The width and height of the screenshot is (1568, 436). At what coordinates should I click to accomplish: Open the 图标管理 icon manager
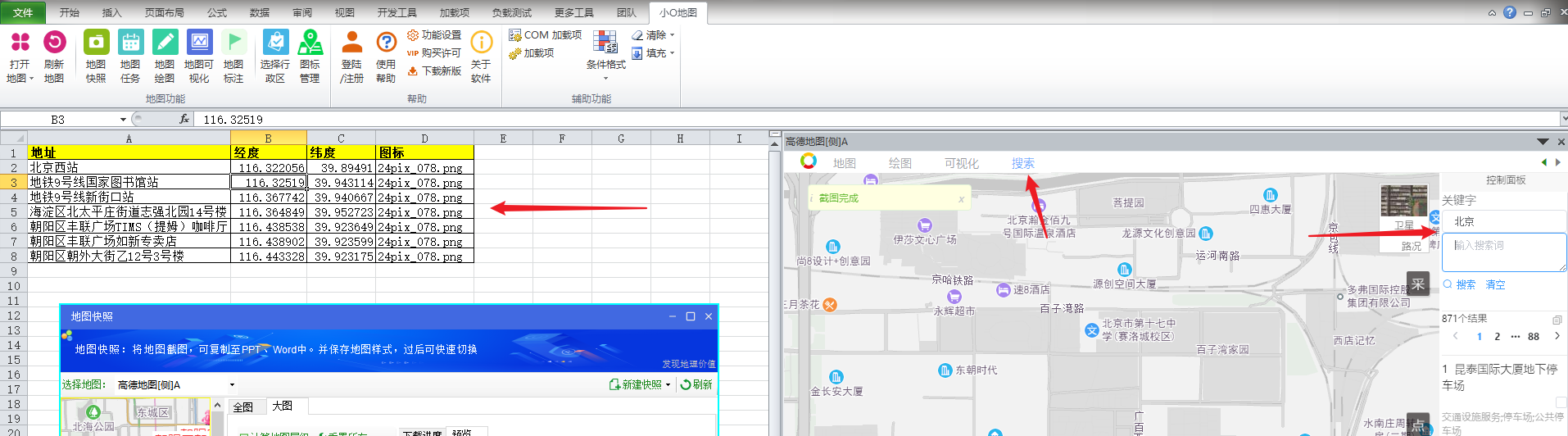pyautogui.click(x=310, y=56)
